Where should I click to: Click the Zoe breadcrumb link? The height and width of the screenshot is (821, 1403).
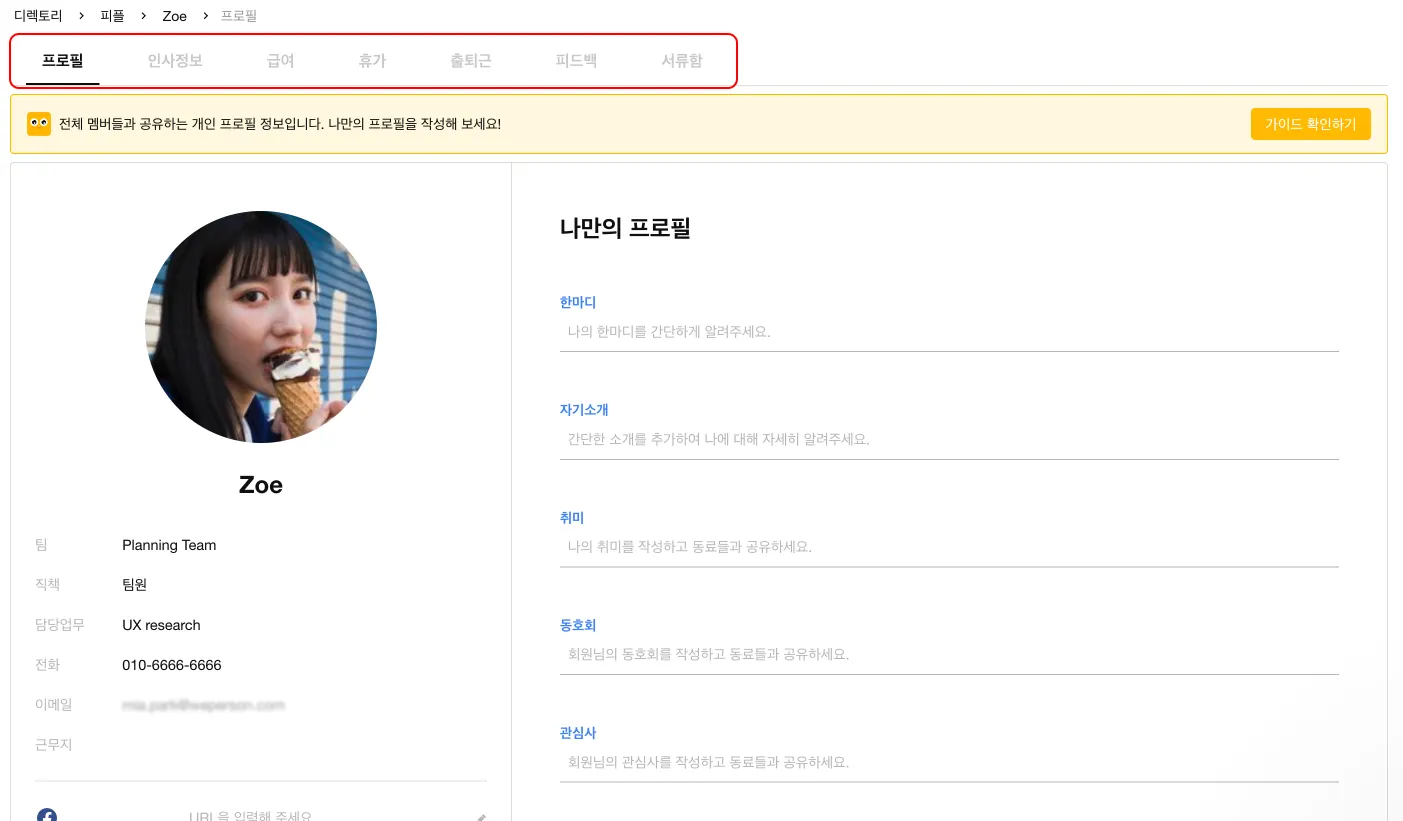pyautogui.click(x=174, y=16)
